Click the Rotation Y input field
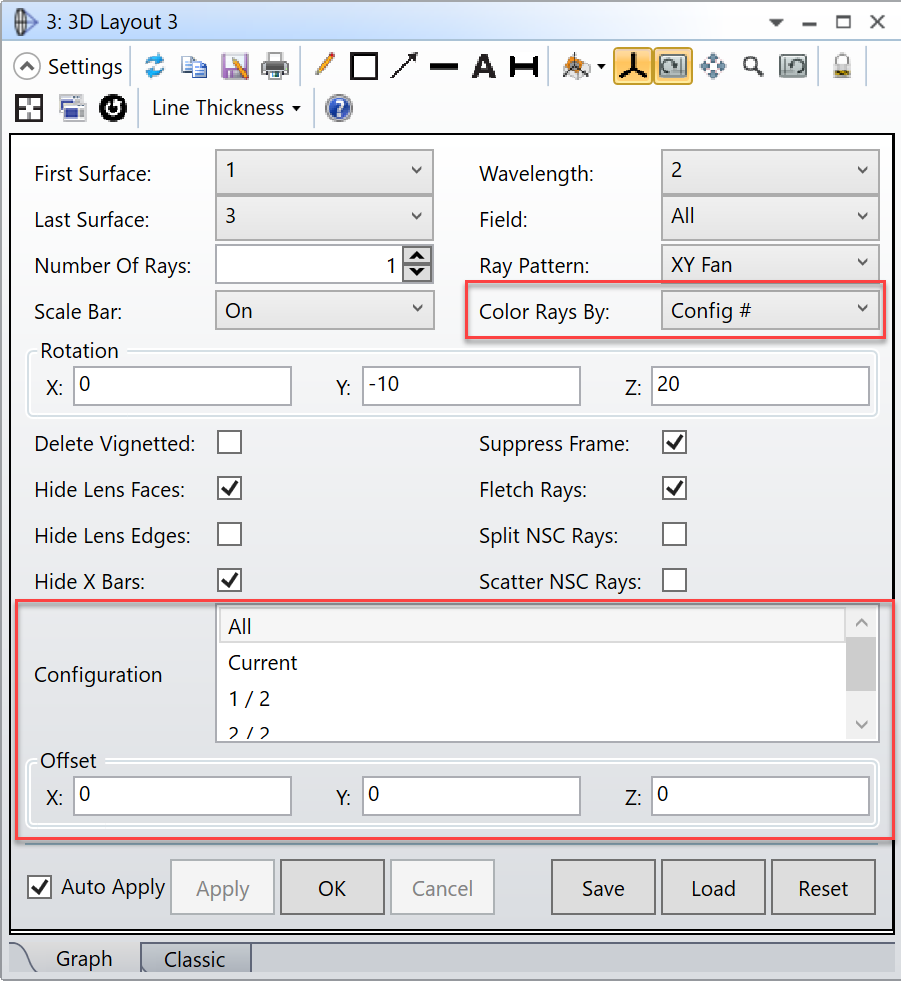 pos(471,386)
